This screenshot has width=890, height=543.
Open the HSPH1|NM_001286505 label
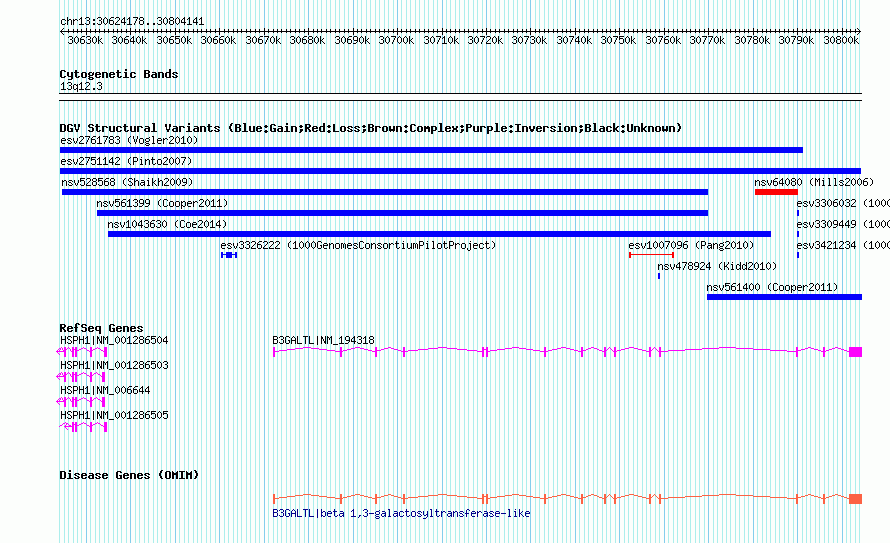pyautogui.click(x=114, y=415)
